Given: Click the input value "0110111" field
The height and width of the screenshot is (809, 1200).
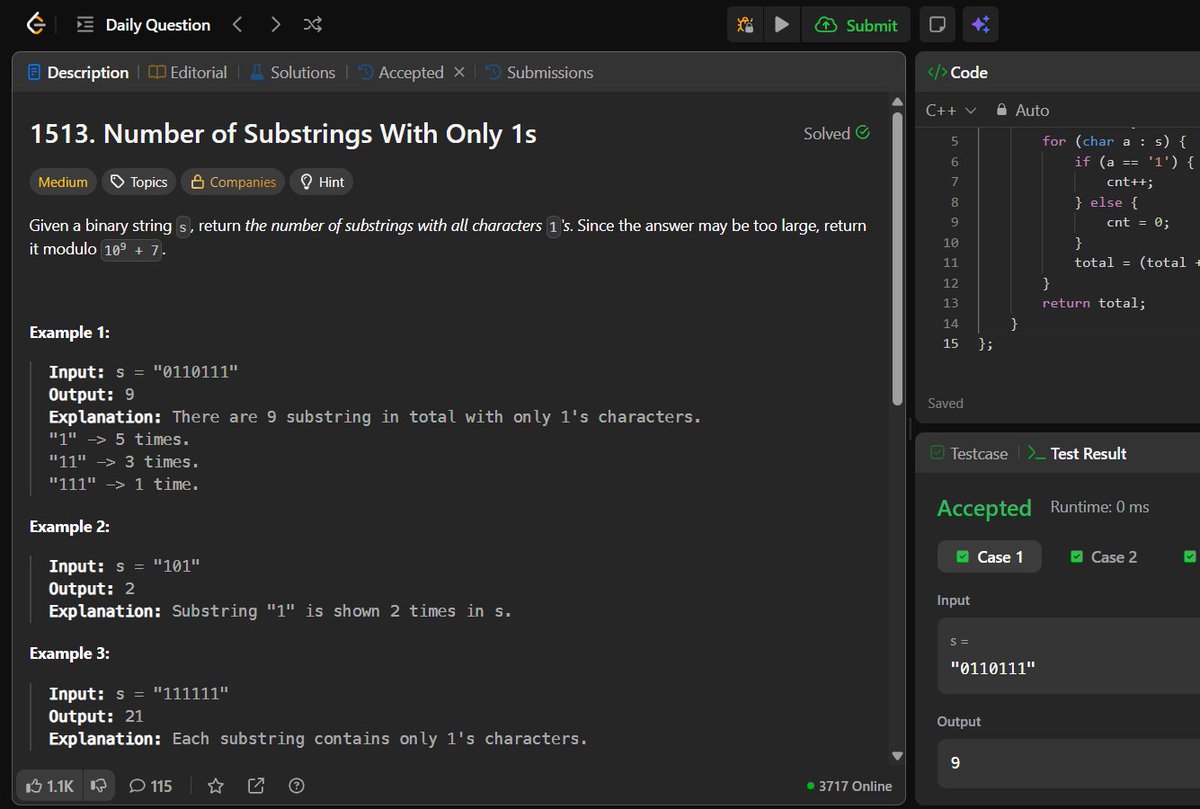Looking at the screenshot, I should [1069, 656].
